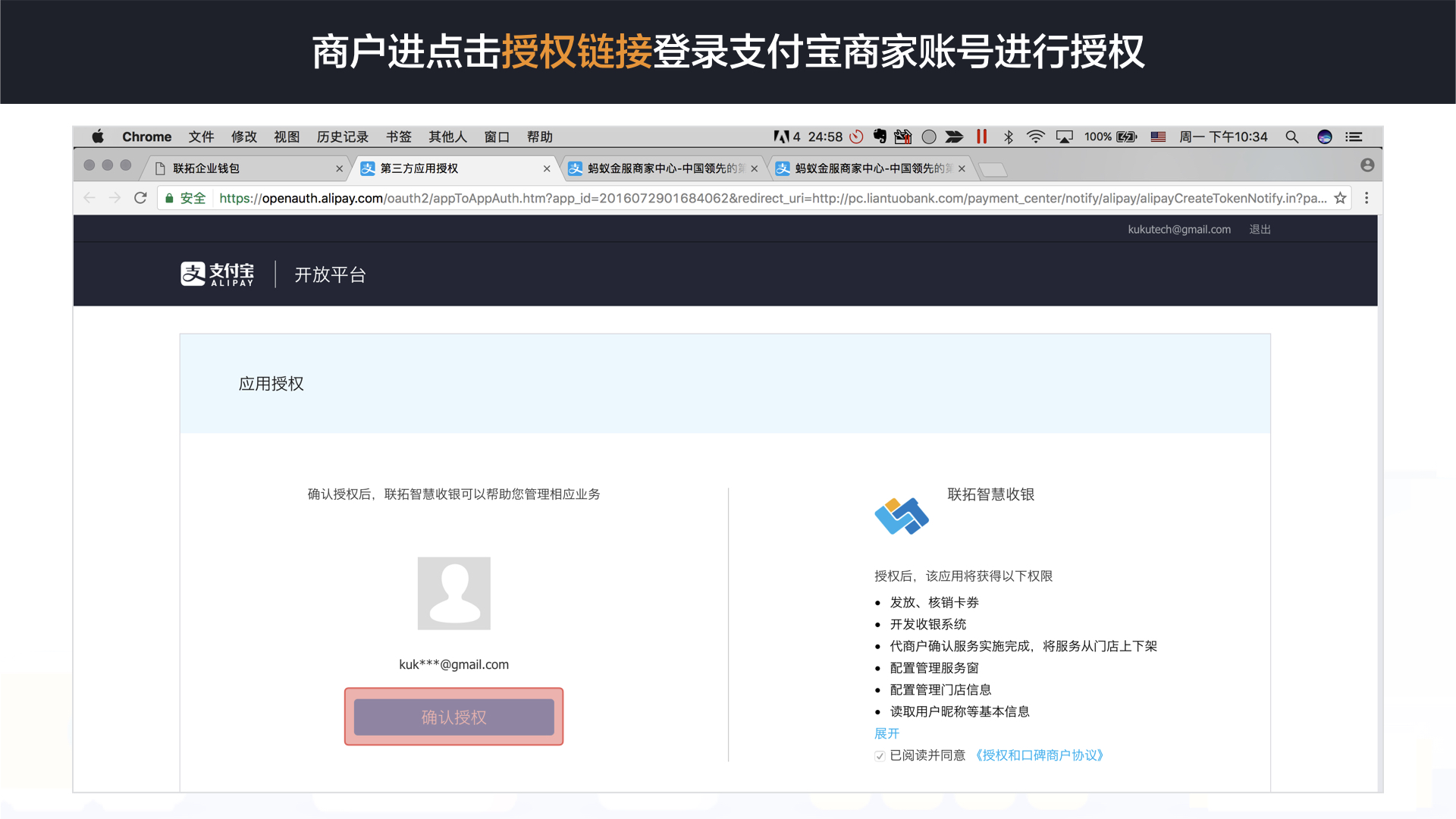
Task: Open Evernote elephant menu bar icon
Action: [x=880, y=136]
